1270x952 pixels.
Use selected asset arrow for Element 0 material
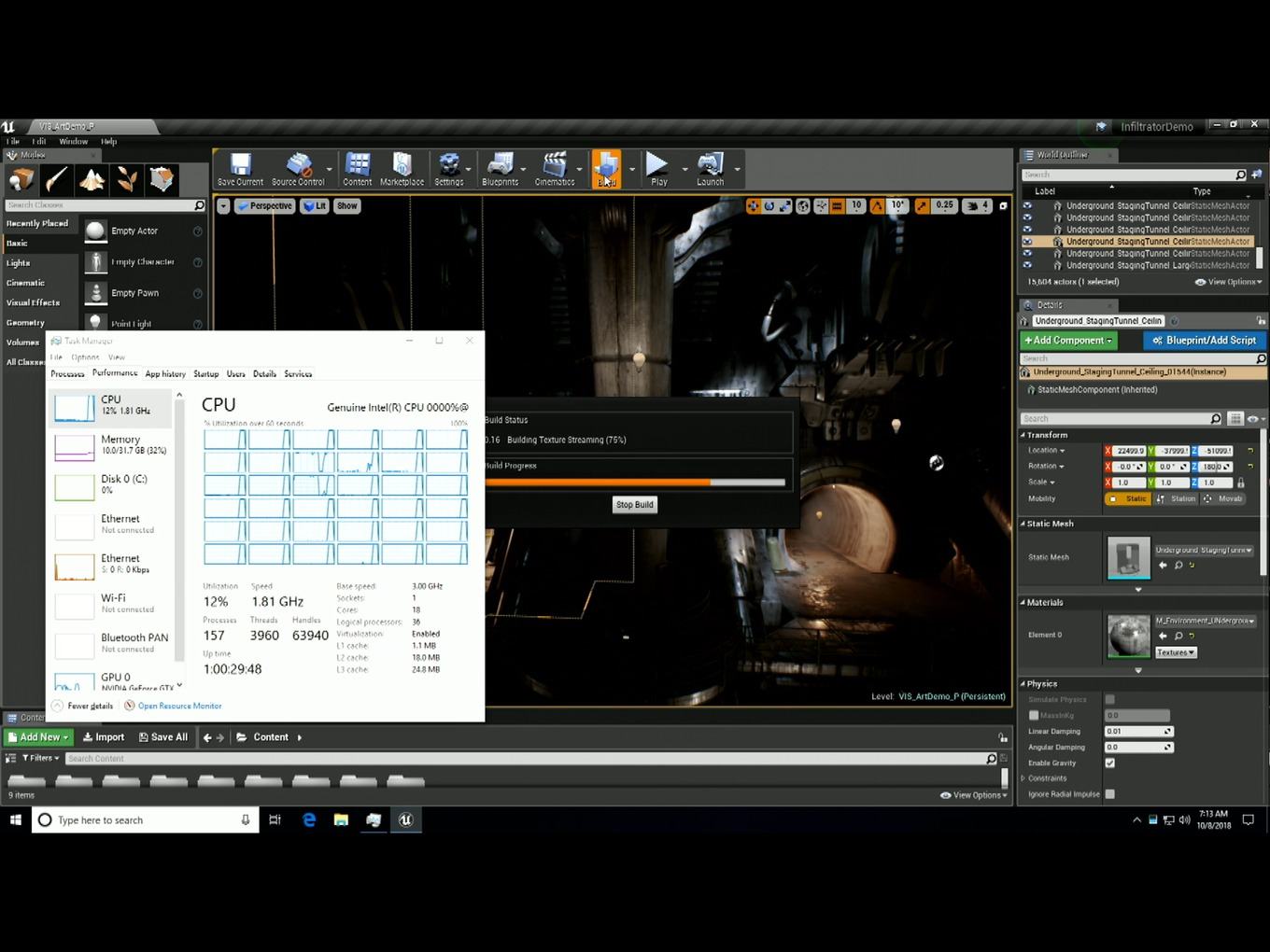1163,636
